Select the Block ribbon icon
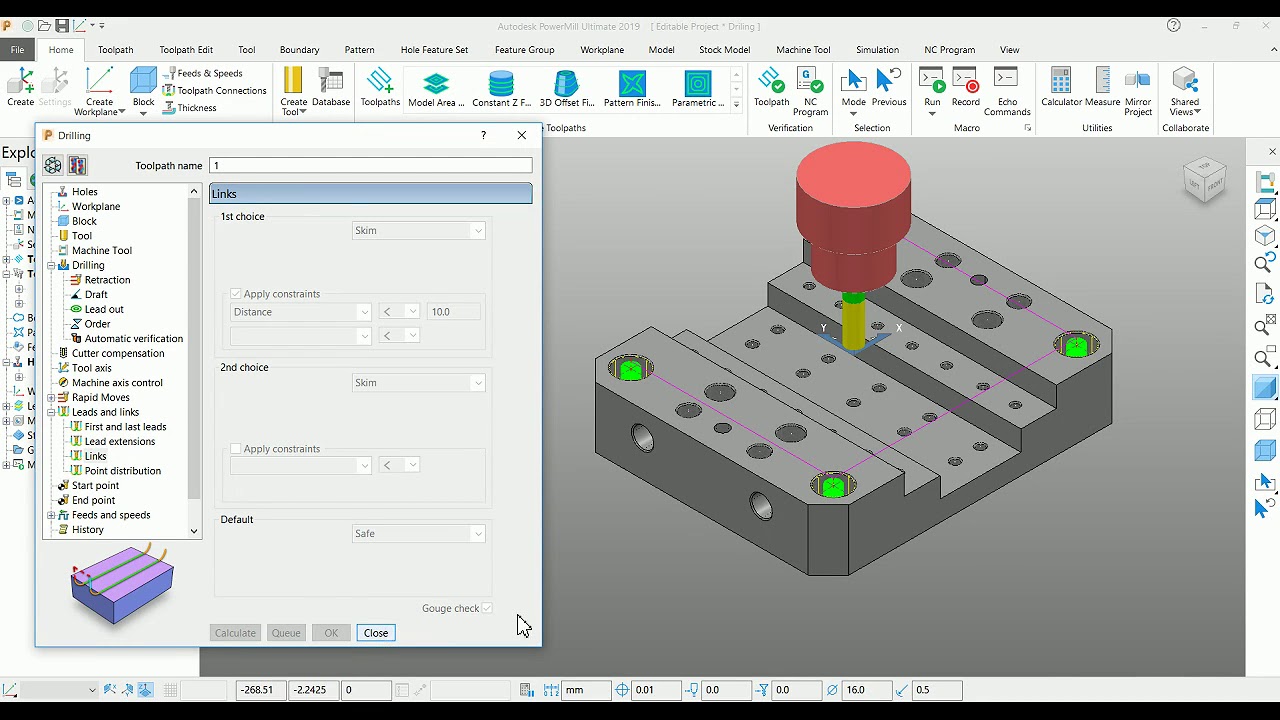 144,91
